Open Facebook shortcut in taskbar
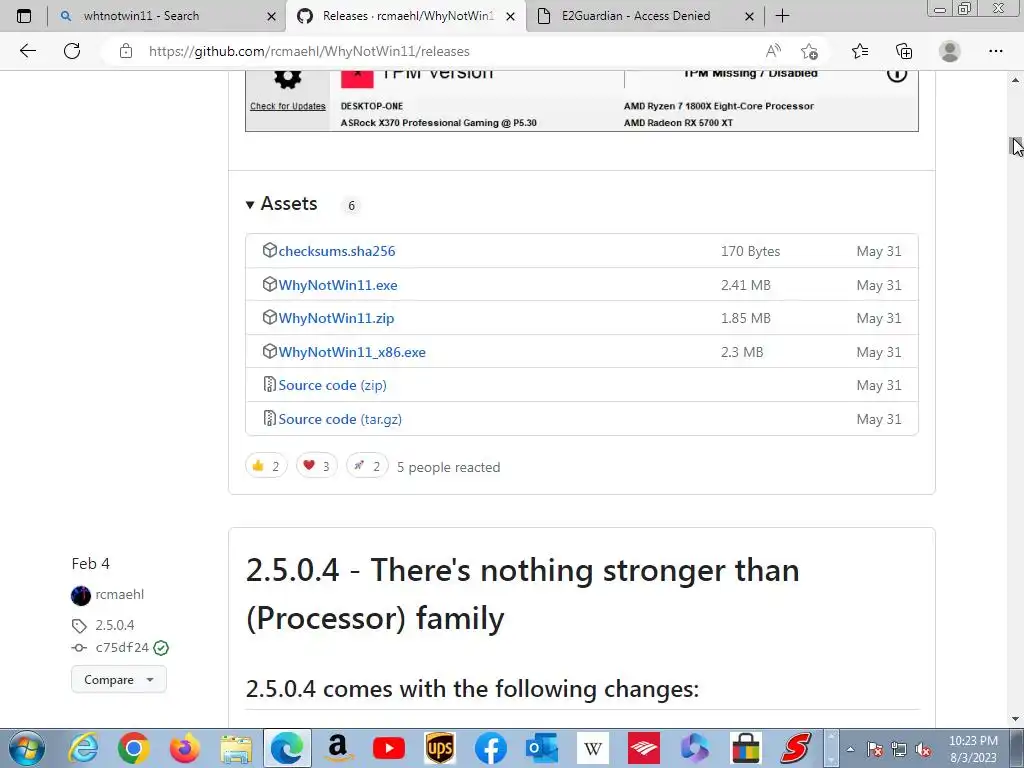Viewport: 1024px width, 768px height. [x=490, y=748]
